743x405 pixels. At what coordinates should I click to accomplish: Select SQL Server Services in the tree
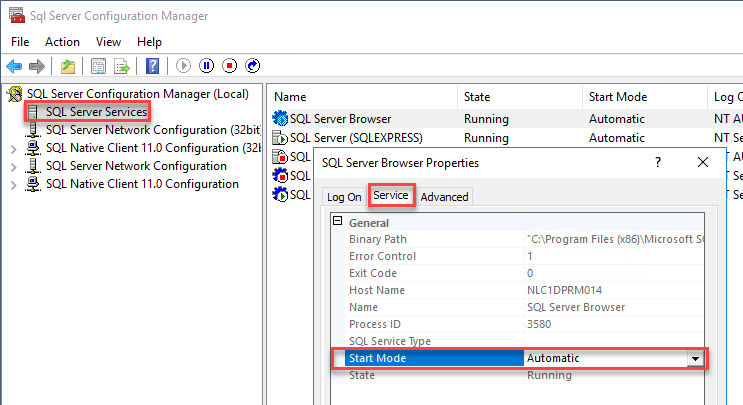95,112
